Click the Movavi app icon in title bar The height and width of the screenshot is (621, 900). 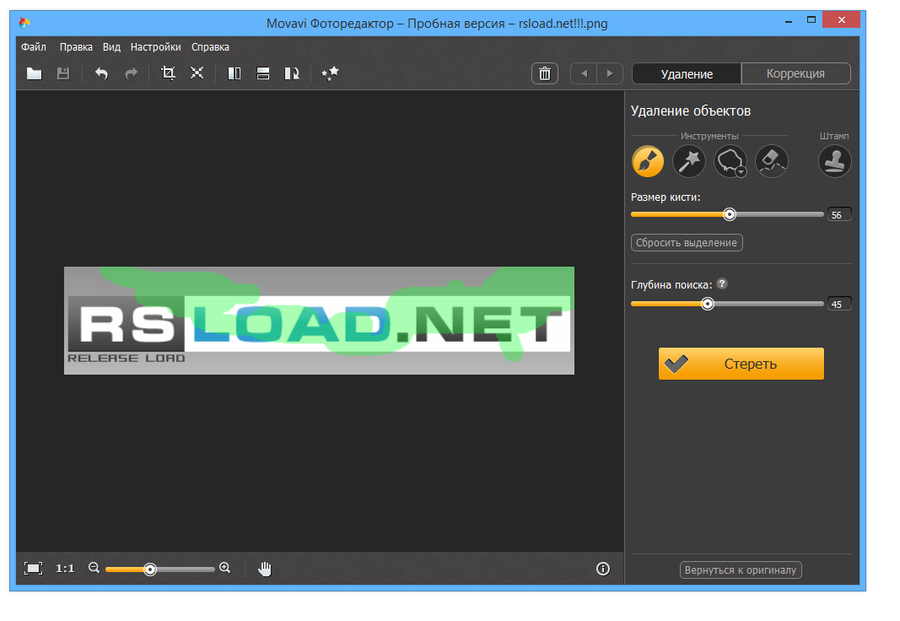click(24, 23)
